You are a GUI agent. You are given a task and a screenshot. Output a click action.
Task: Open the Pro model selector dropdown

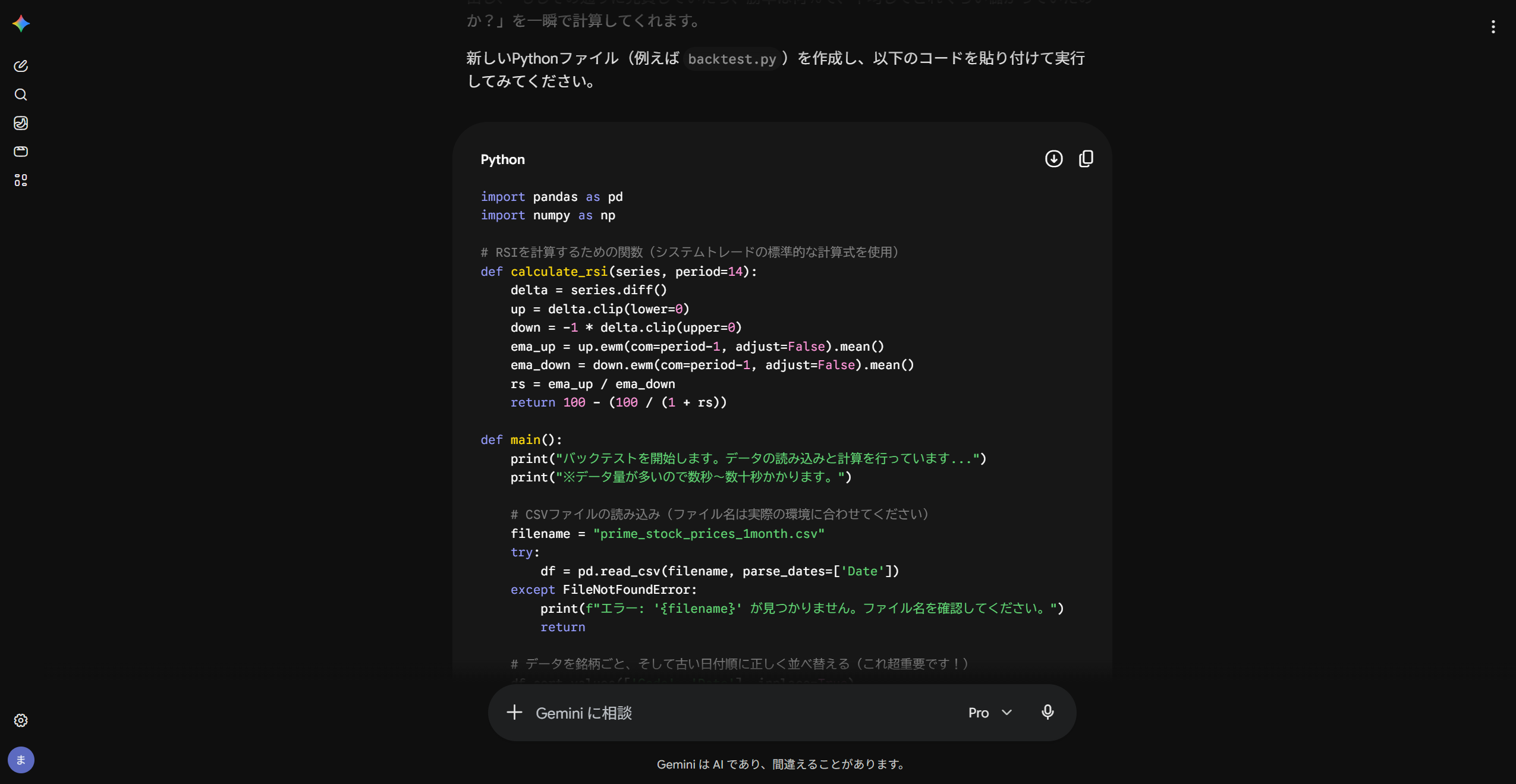click(990, 713)
